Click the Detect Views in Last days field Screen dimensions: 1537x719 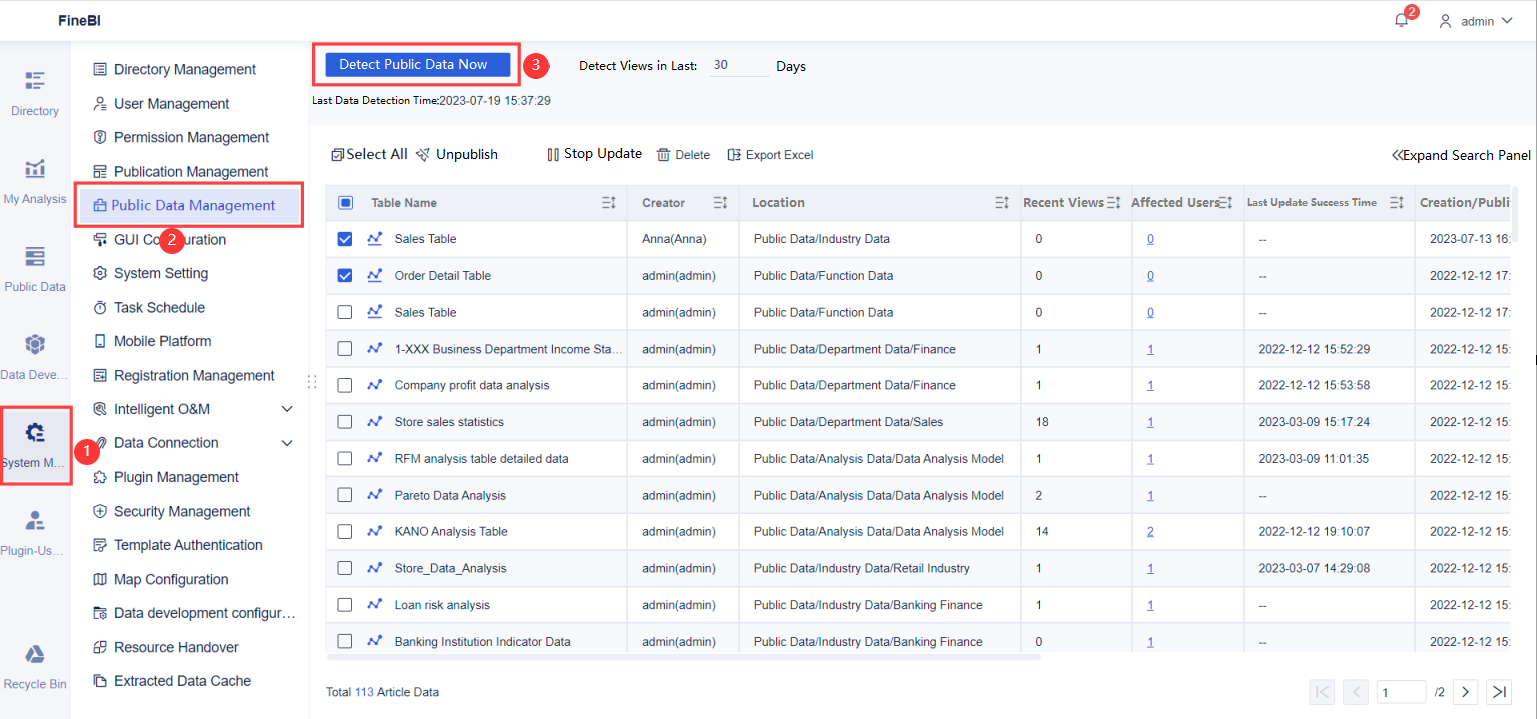[739, 65]
